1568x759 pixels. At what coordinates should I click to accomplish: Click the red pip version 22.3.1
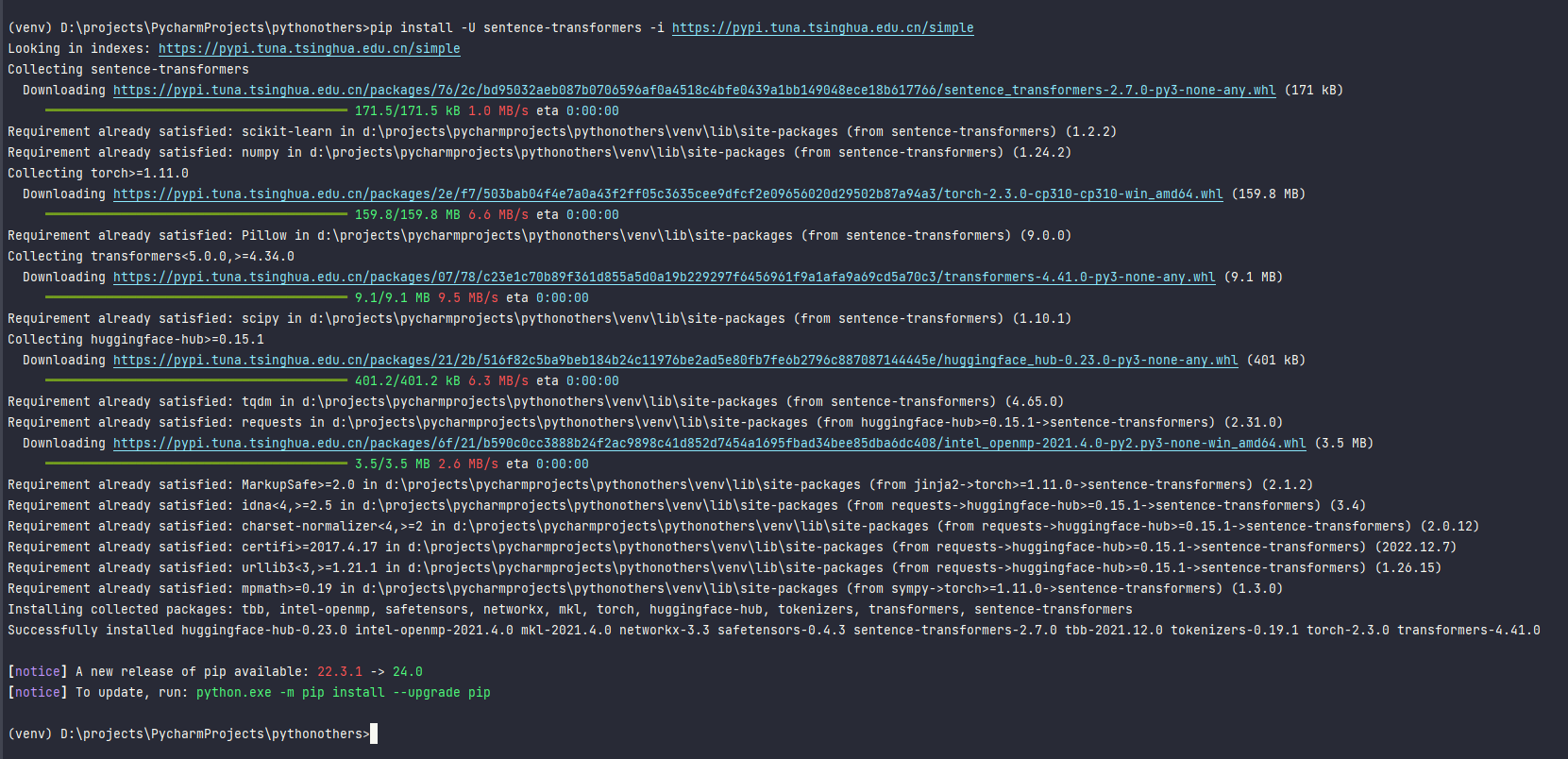(339, 672)
